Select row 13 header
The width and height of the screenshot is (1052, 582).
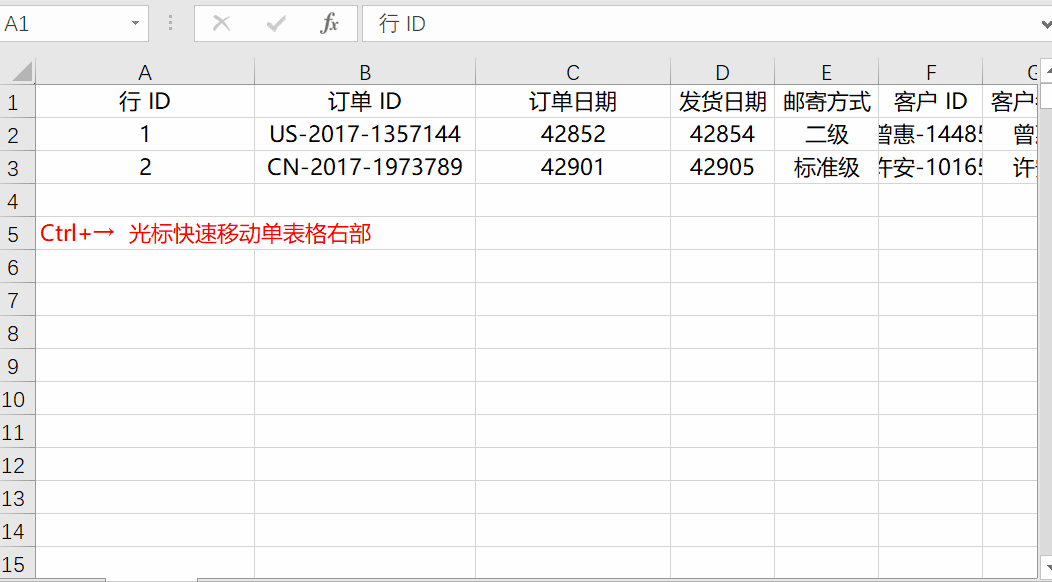[17, 497]
